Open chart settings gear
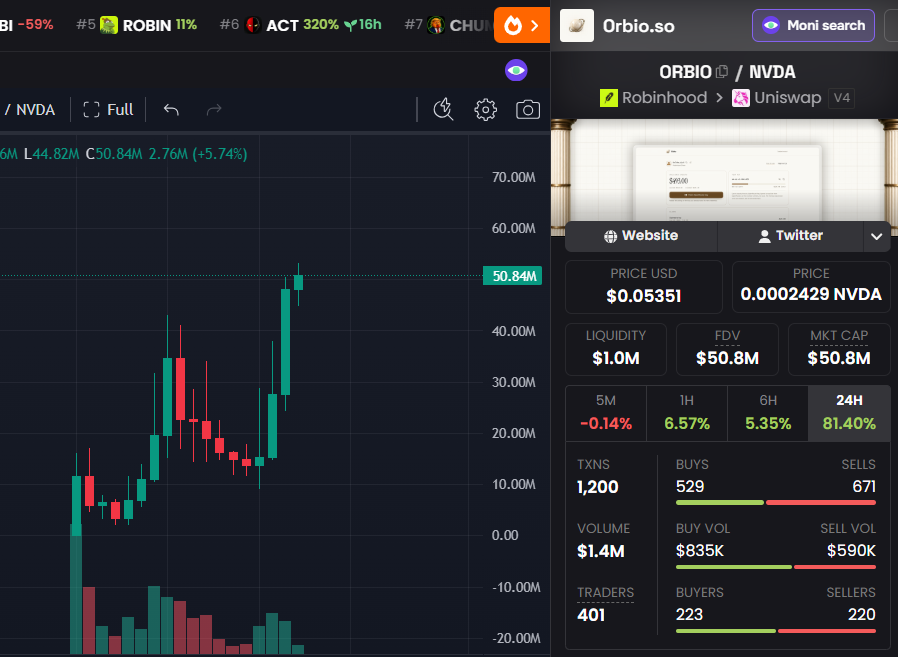 click(486, 109)
